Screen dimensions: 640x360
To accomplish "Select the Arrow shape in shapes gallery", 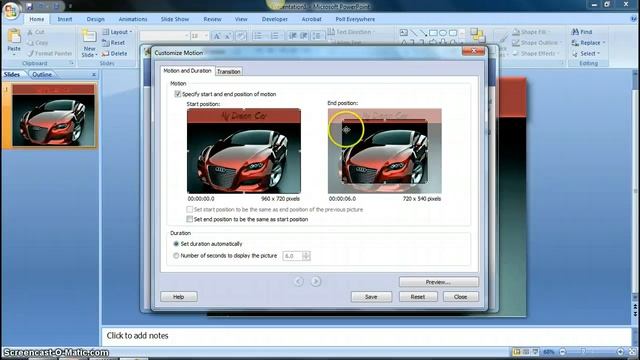I will (423, 33).
